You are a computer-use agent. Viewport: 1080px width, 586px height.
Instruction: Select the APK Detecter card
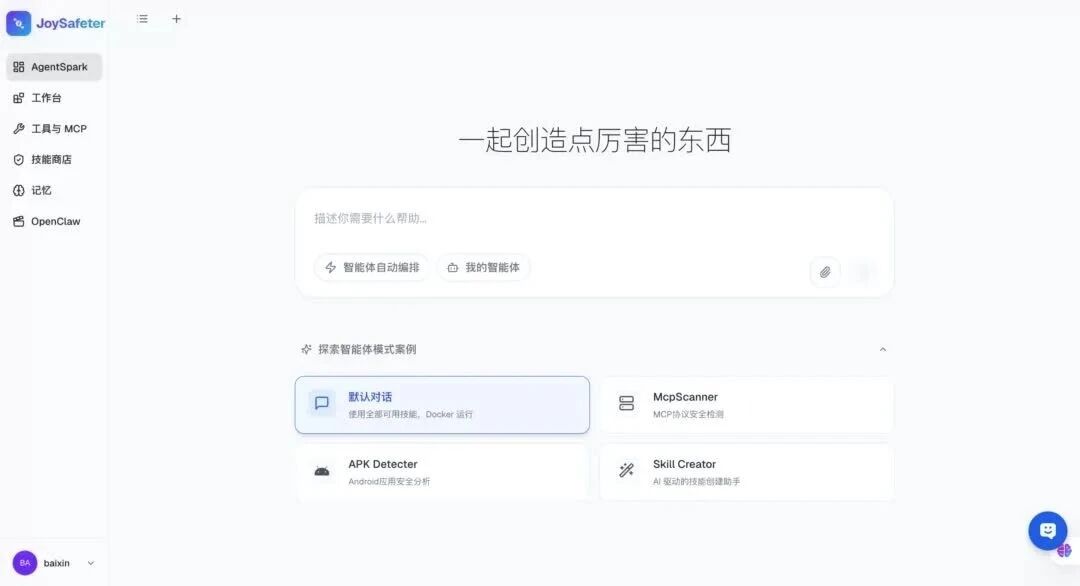coord(442,472)
